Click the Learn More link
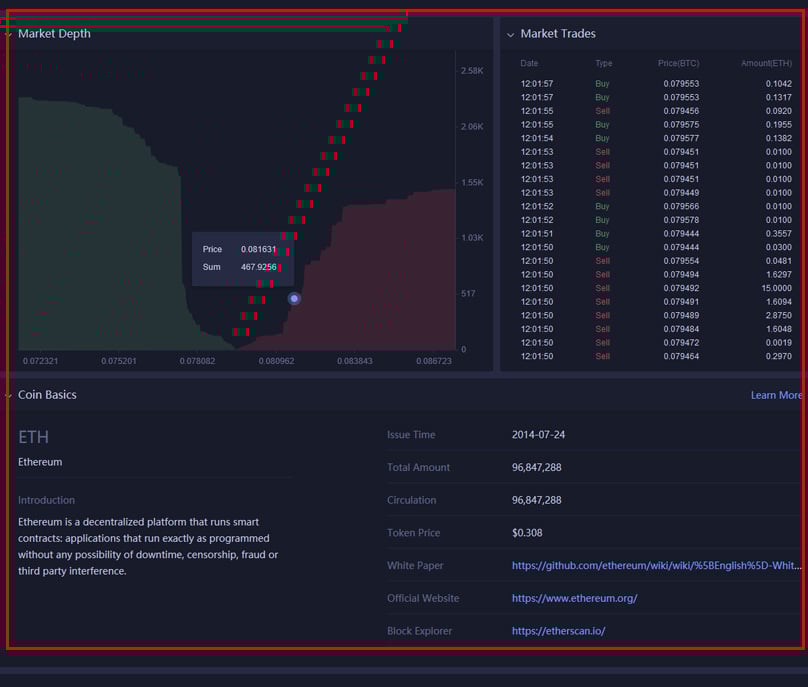Screen dimensions: 808x687 (776, 395)
